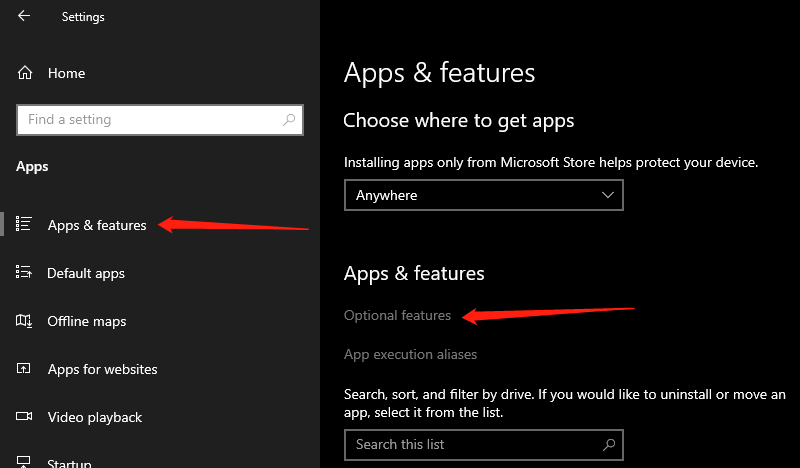This screenshot has width=800, height=468.
Task: Click the Apps & features list icon
Action: tap(23, 224)
